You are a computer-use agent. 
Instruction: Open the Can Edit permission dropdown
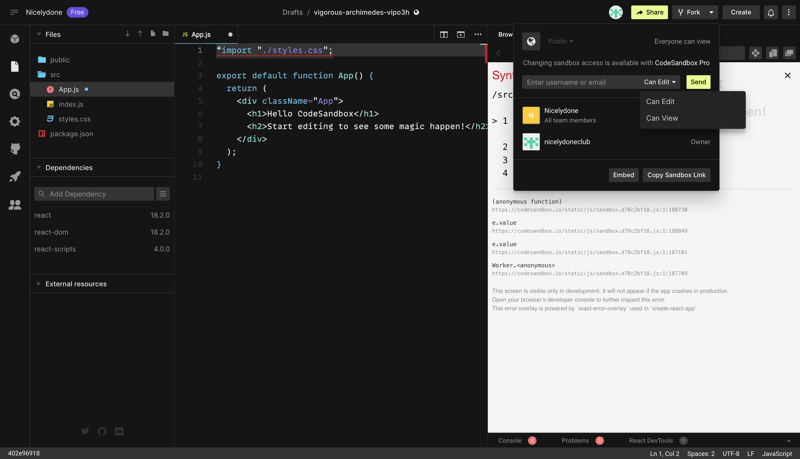(x=660, y=82)
